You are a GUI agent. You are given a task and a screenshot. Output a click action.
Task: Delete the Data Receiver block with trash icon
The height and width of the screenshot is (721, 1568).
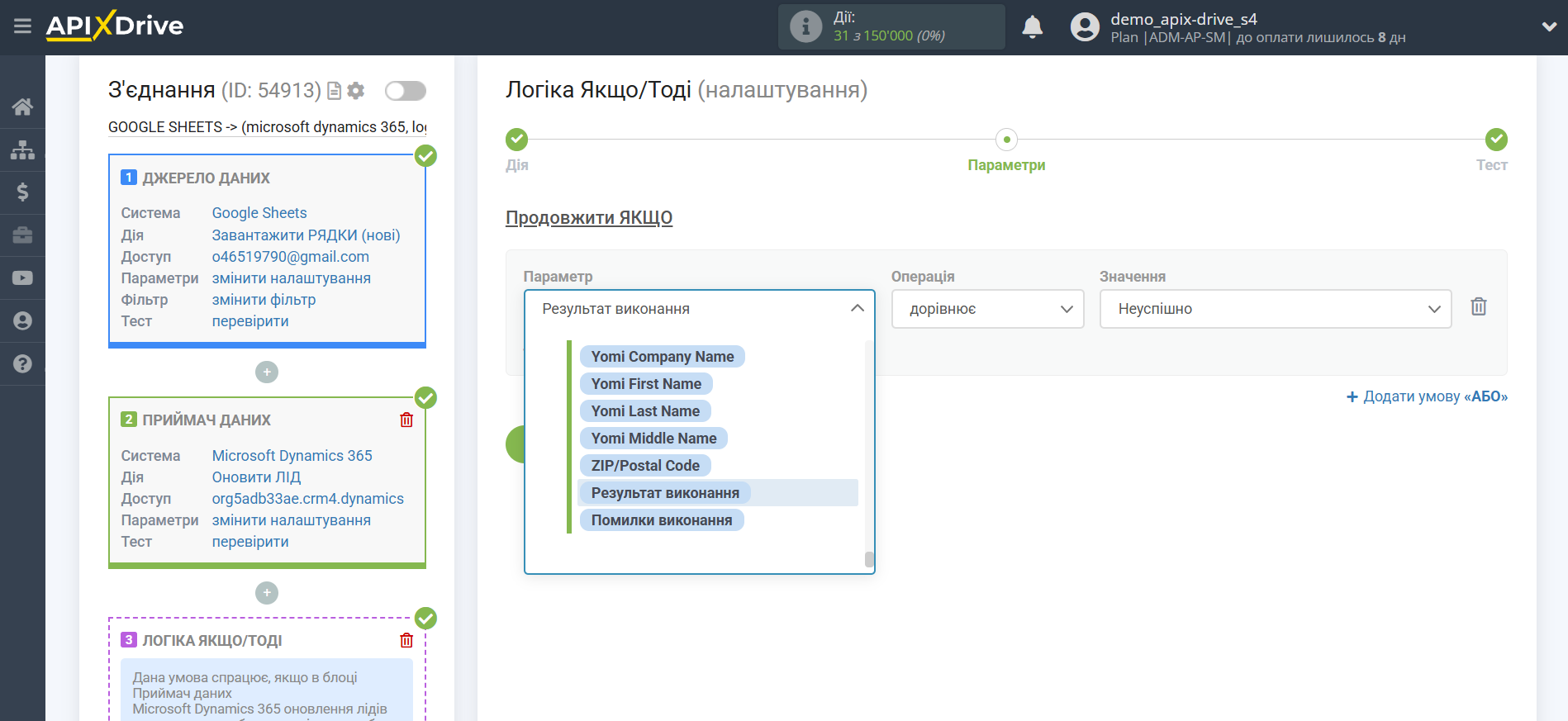[406, 420]
